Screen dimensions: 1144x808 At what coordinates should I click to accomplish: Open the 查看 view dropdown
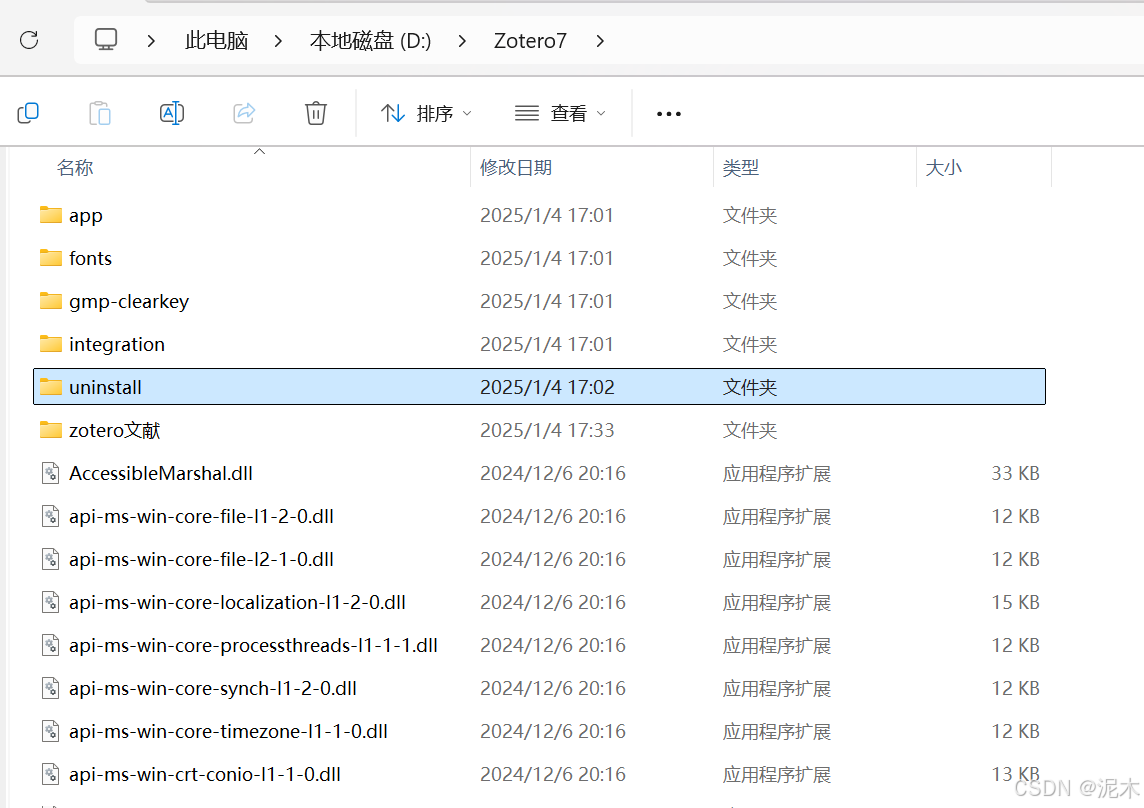(x=560, y=113)
